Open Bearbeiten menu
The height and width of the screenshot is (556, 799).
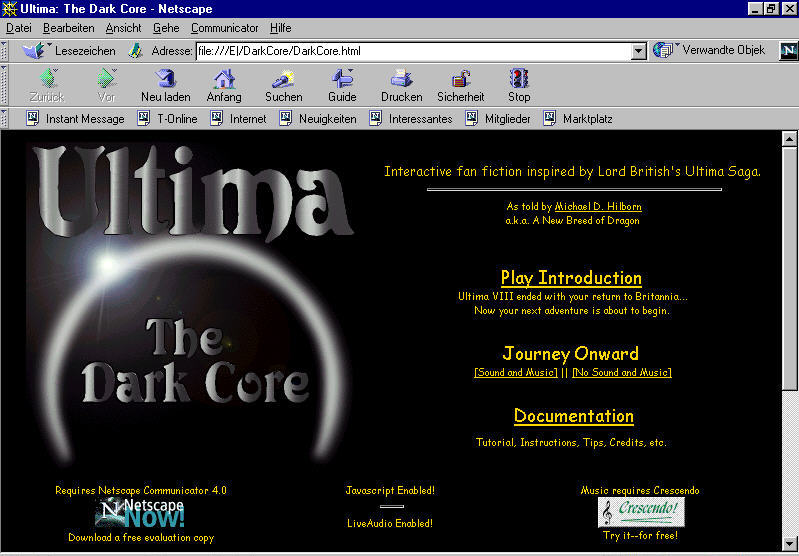tap(69, 28)
